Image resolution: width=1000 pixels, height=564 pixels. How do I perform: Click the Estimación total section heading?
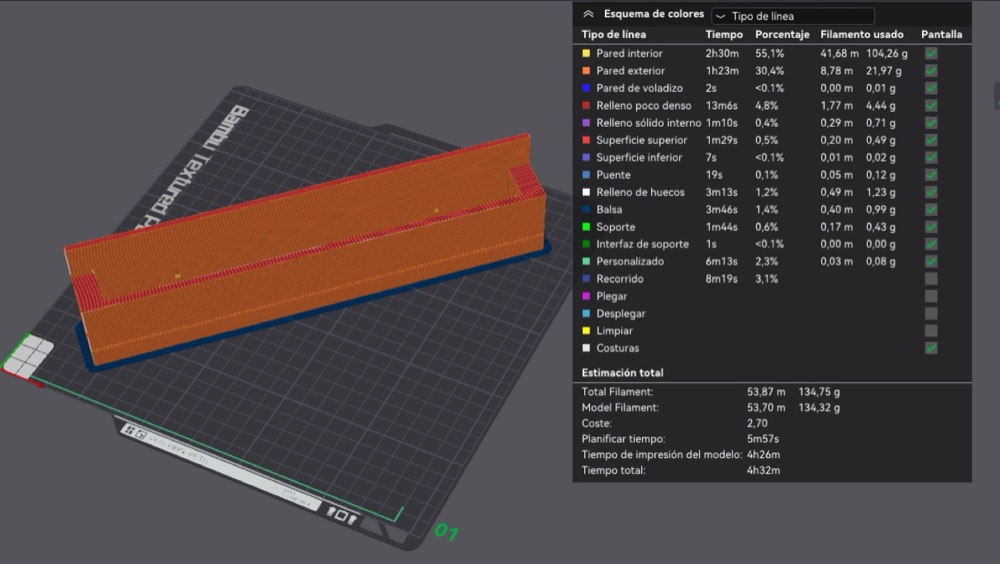point(622,373)
